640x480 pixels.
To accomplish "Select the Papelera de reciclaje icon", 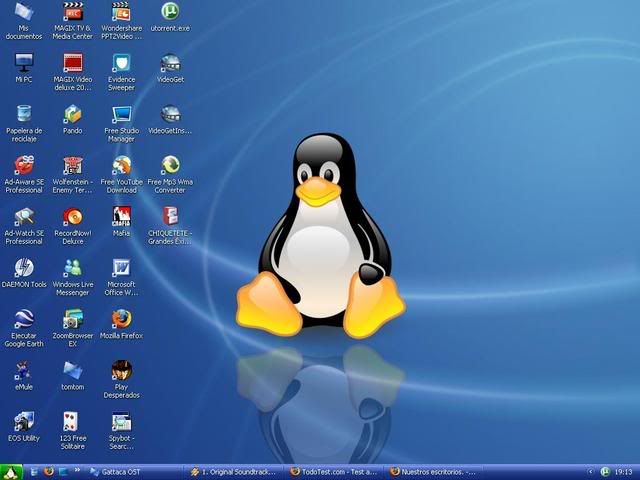I will click(x=24, y=114).
